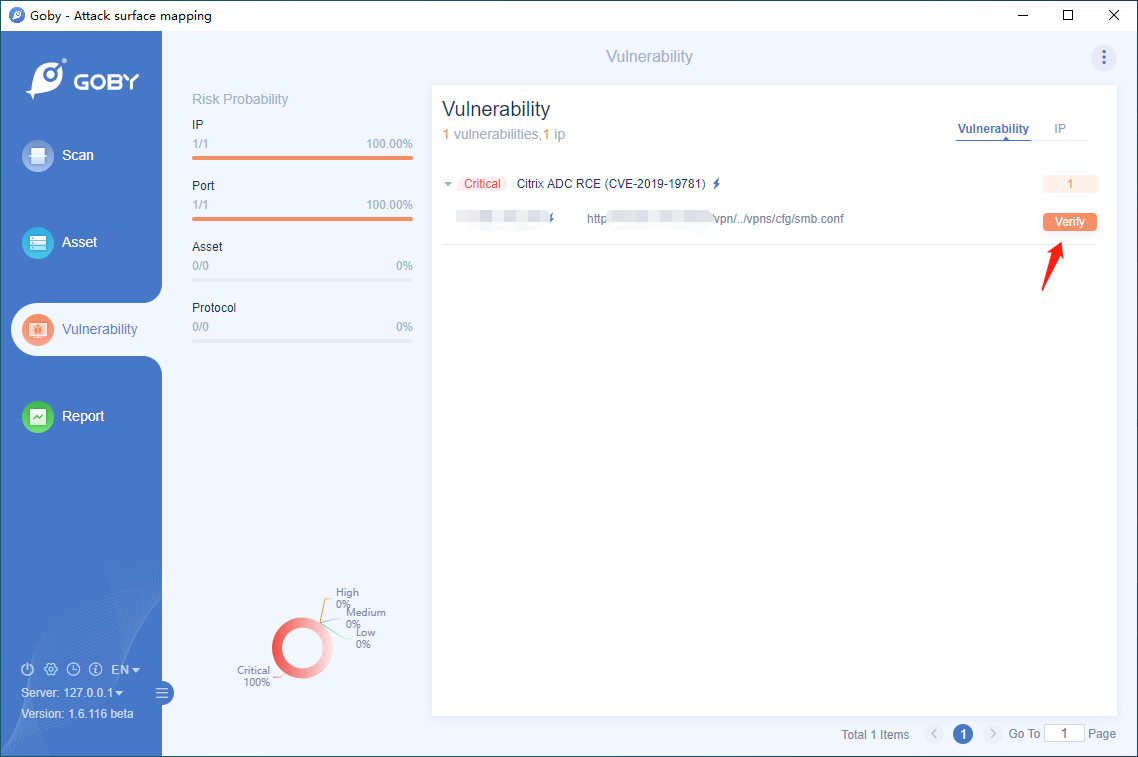Go to Asset in the sidebar

(x=79, y=242)
